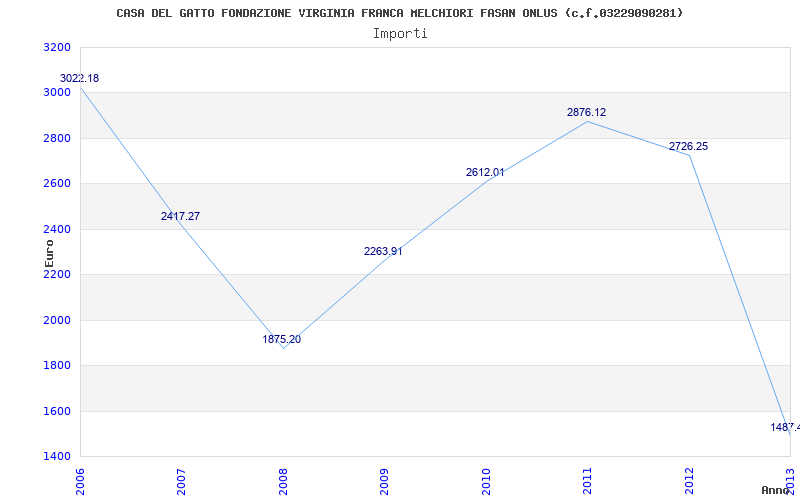Select the 2612.01 data label
The image size is (800, 500).
[x=485, y=172]
